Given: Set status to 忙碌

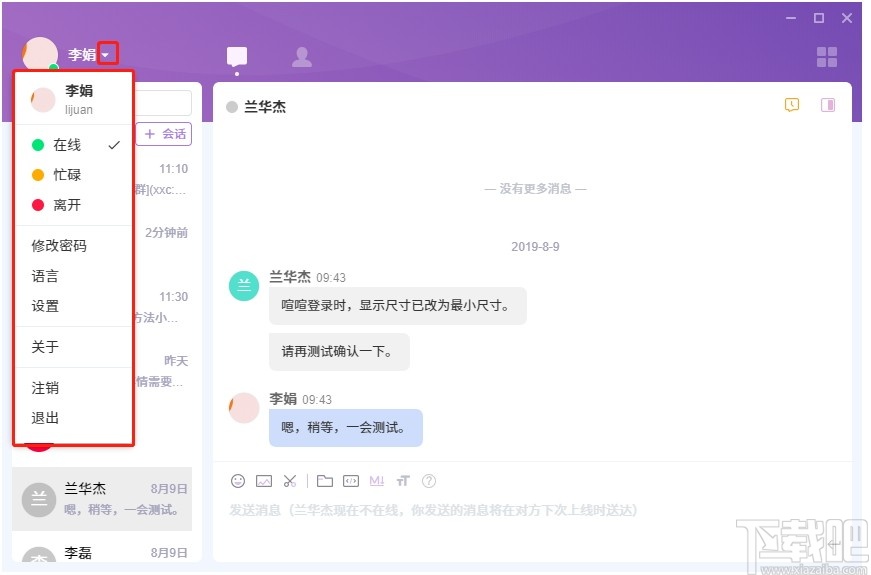Looking at the screenshot, I should click(x=73, y=175).
